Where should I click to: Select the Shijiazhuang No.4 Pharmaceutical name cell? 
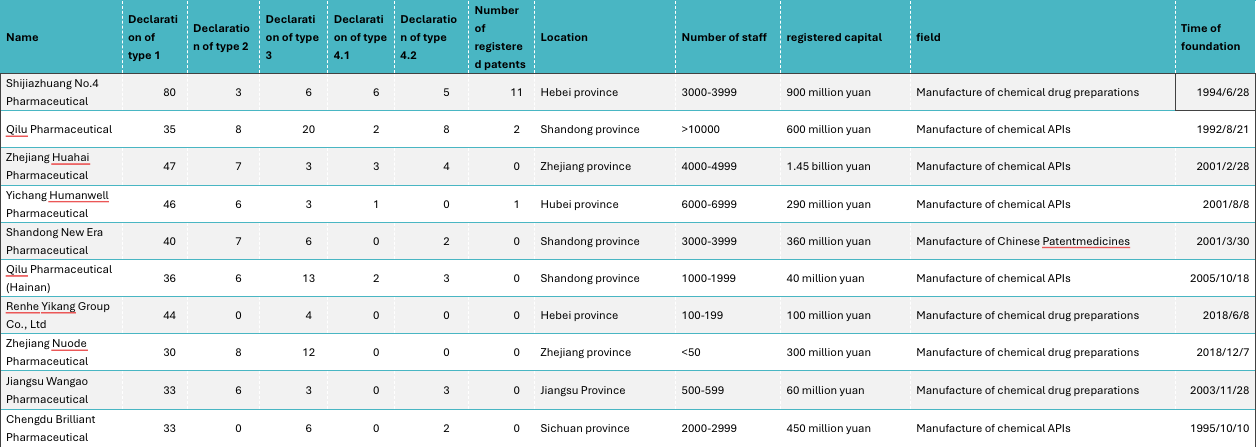click(x=61, y=92)
